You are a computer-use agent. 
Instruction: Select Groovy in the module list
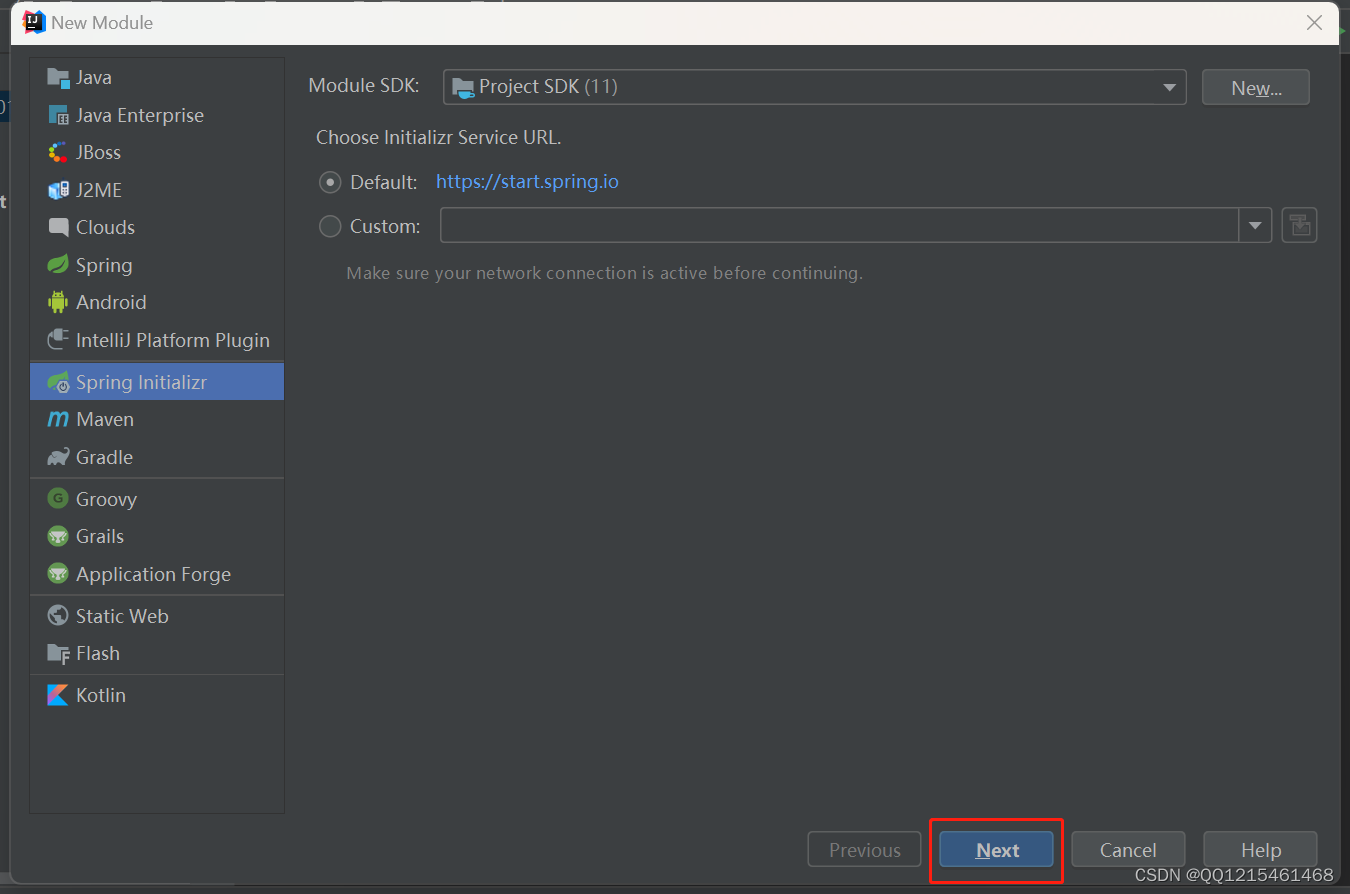click(x=157, y=499)
